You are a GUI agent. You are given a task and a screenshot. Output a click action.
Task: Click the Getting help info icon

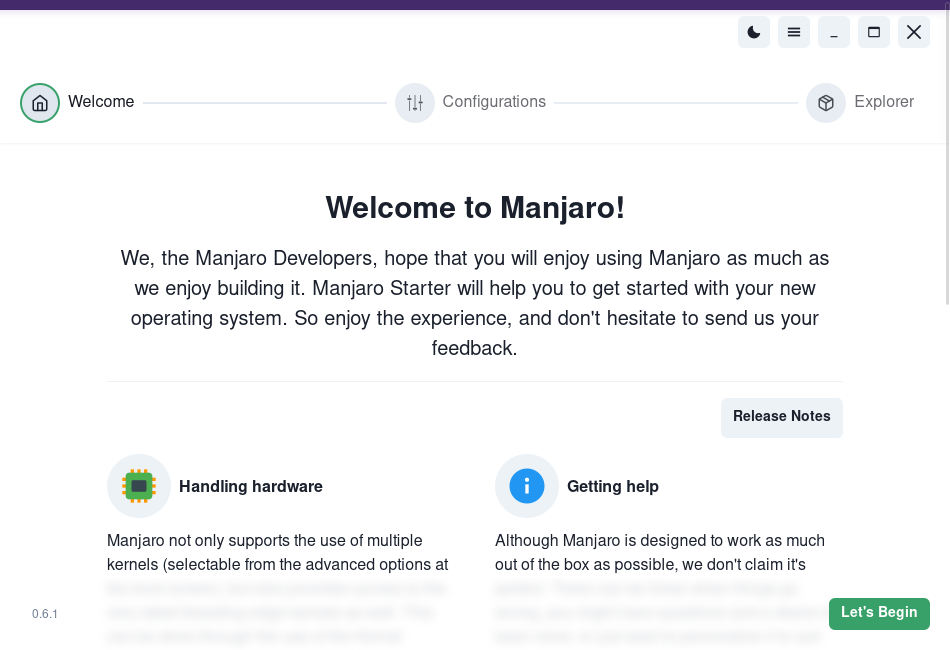[x=526, y=486]
